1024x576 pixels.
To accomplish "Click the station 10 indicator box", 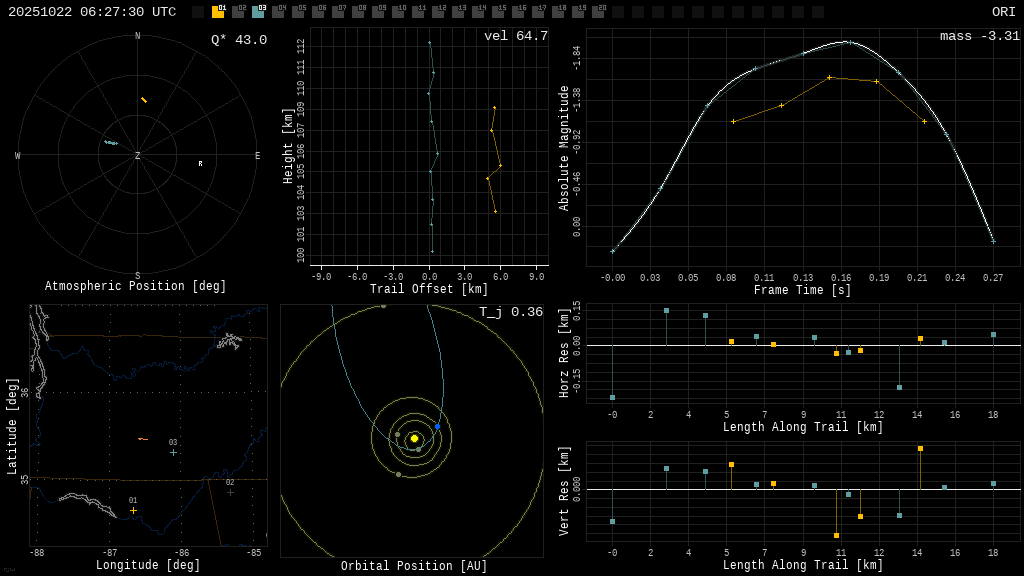I will tap(398, 12).
